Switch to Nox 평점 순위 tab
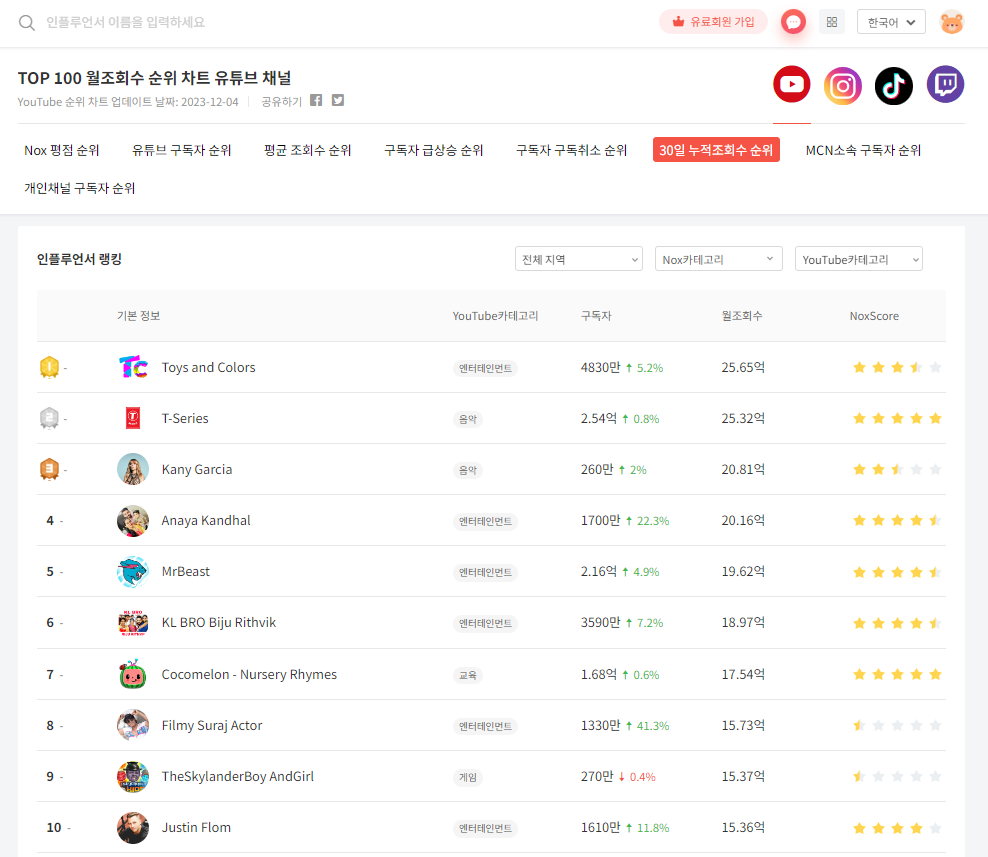Image resolution: width=988 pixels, height=857 pixels. [x=62, y=150]
